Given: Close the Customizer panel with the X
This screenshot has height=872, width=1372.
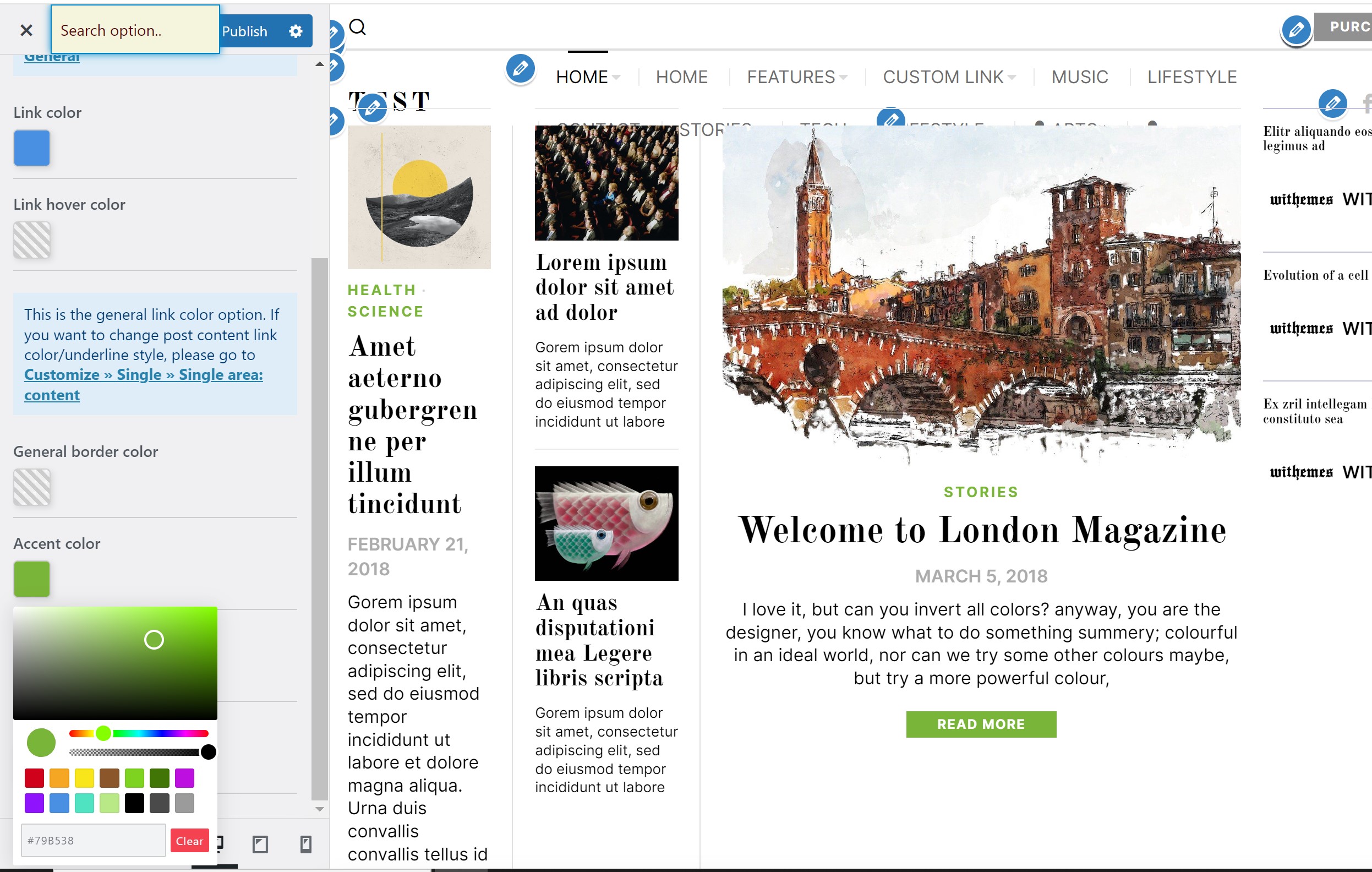Looking at the screenshot, I should (x=26, y=30).
